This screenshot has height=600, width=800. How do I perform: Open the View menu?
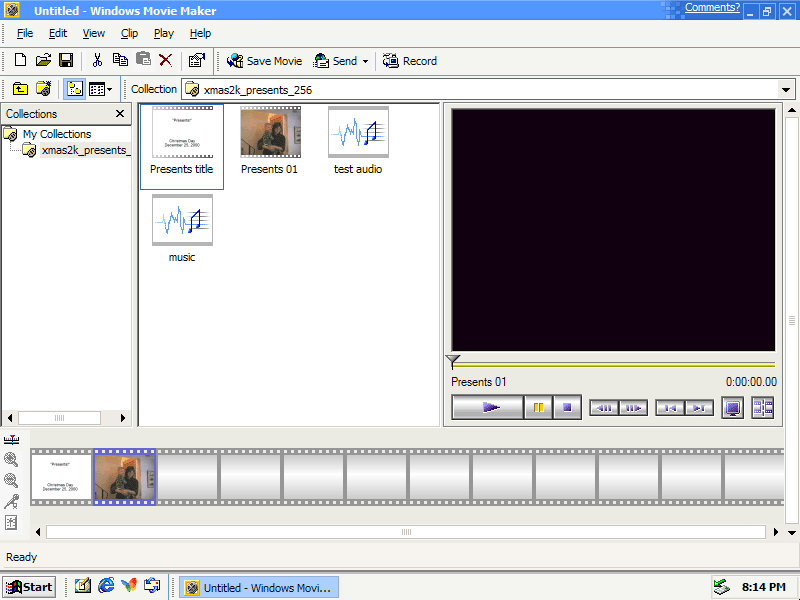93,33
